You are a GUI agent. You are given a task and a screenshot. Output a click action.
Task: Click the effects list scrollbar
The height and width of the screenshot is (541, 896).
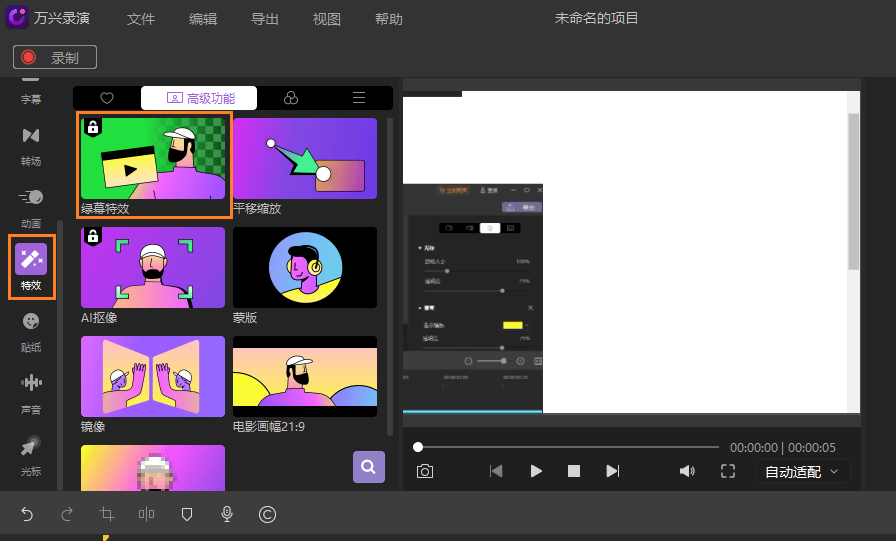pyautogui.click(x=390, y=276)
